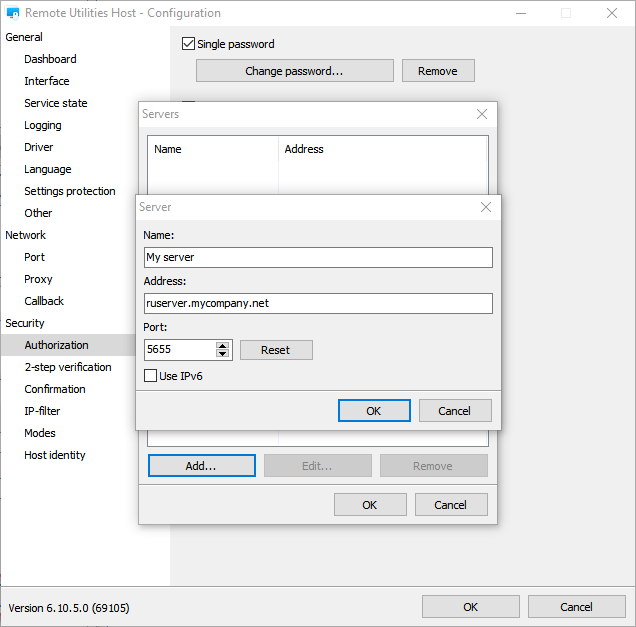Click the Change password... button
The image size is (636, 627).
click(x=295, y=71)
